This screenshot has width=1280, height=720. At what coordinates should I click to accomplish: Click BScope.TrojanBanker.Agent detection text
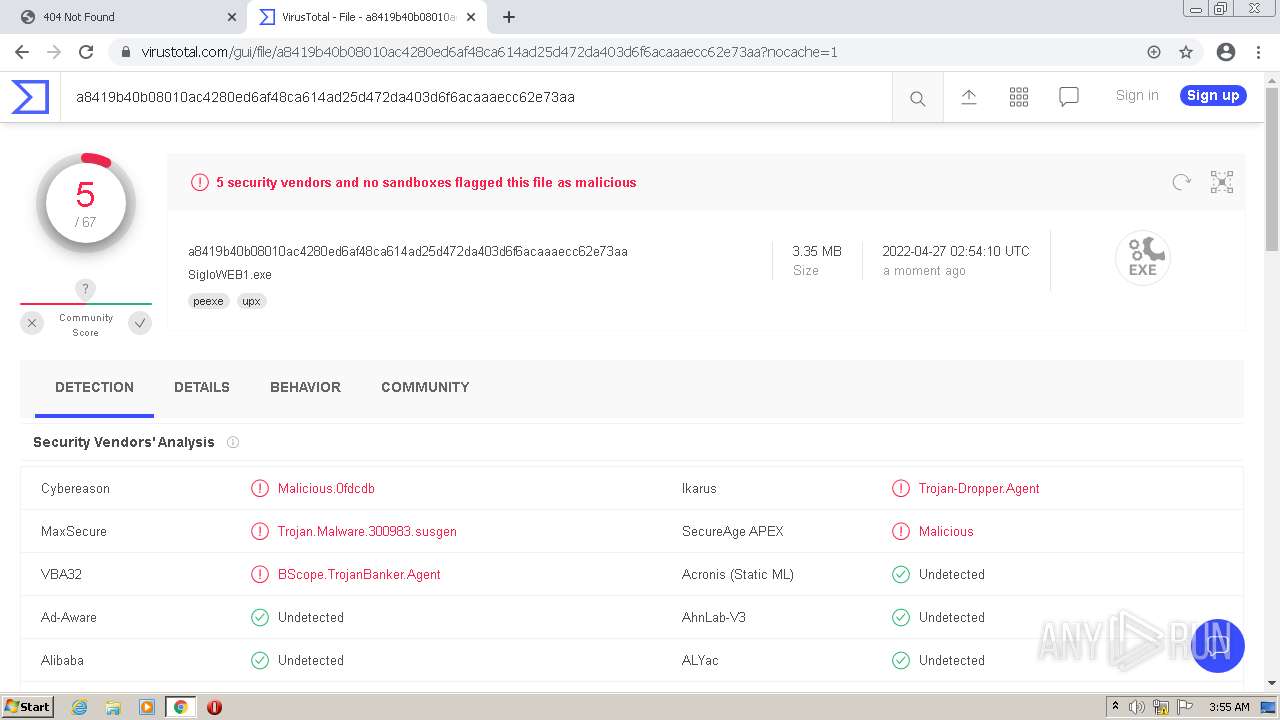359,574
